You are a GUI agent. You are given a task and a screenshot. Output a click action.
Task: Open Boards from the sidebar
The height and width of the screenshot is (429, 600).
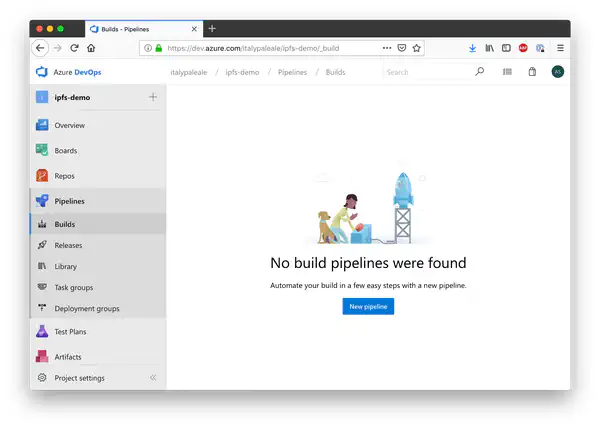tap(65, 151)
